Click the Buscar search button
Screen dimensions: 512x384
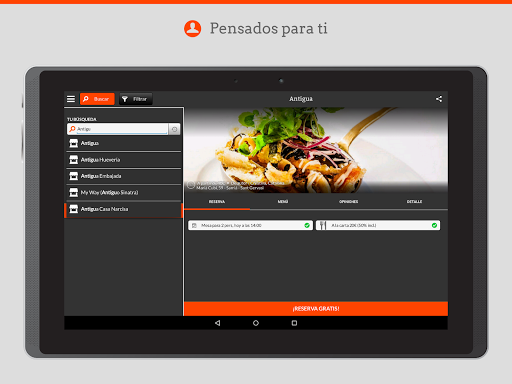tap(97, 99)
